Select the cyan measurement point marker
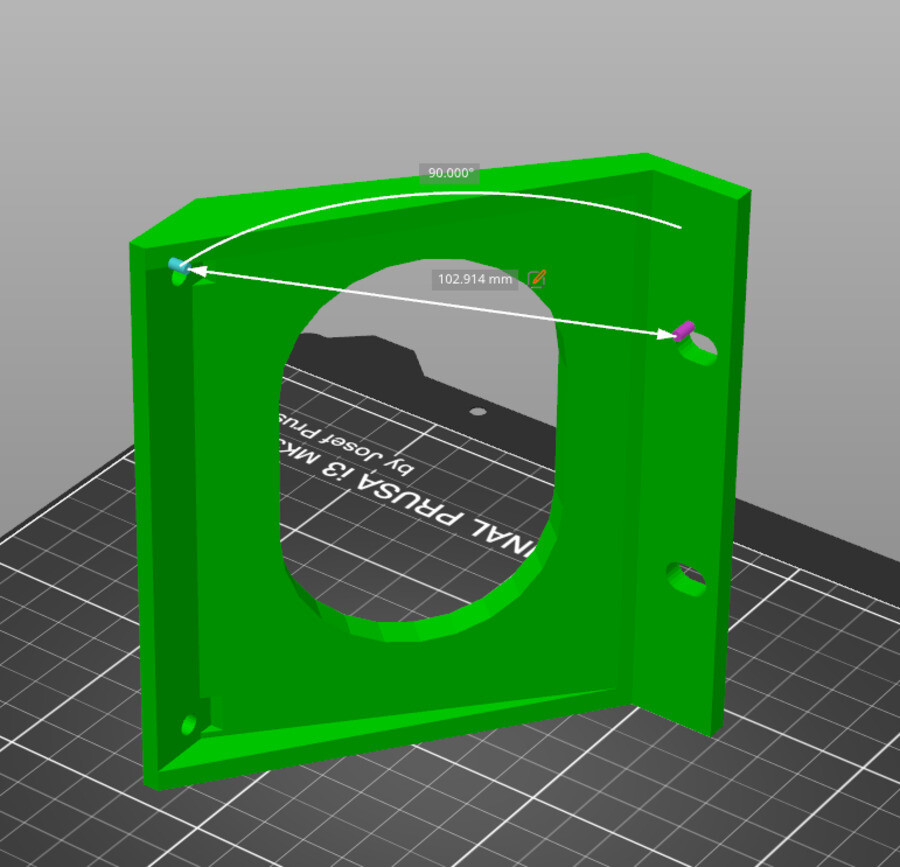Viewport: 900px width, 867px height. tap(178, 265)
